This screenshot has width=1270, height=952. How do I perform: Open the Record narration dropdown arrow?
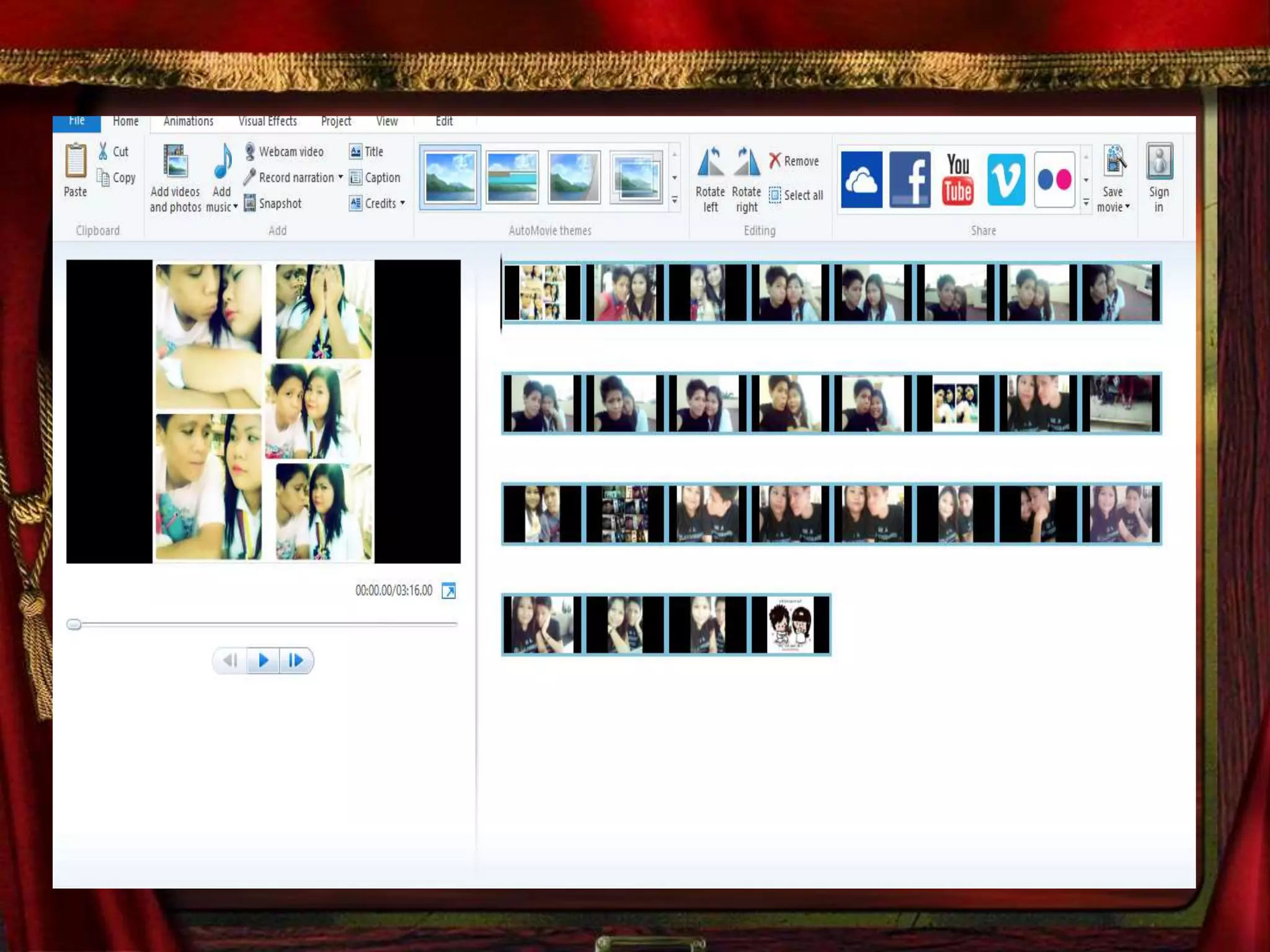coord(340,177)
